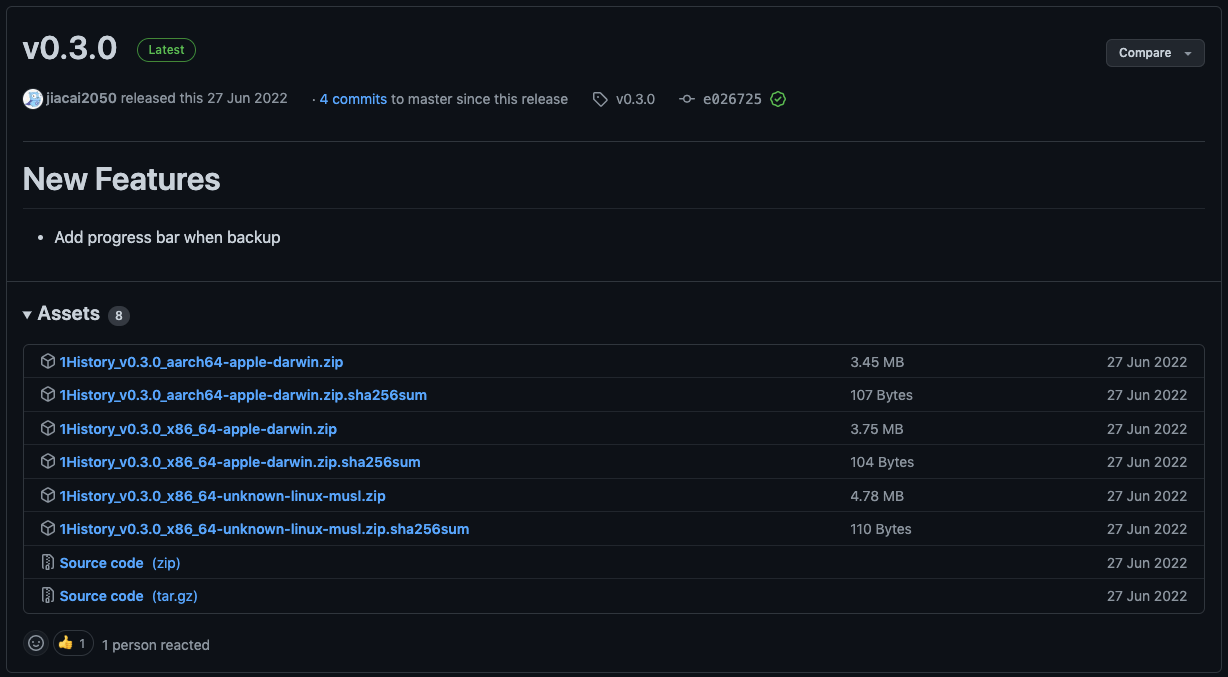1228x677 pixels.
Task: Click the green verified commit checkmark badge
Action: (x=778, y=99)
